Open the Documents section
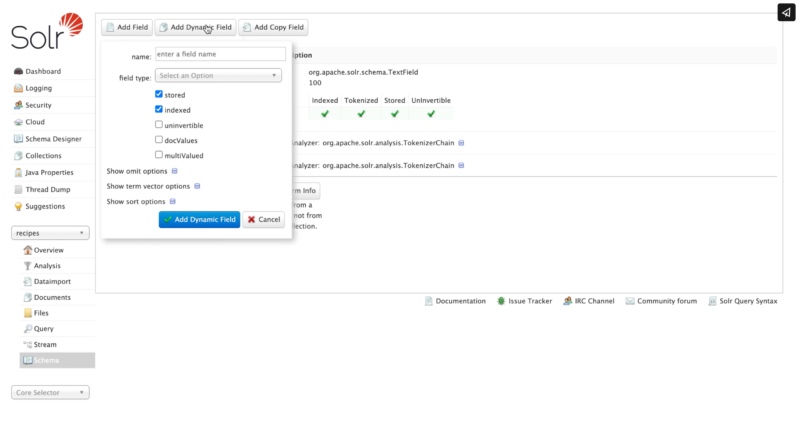The width and height of the screenshot is (800, 423). pyautogui.click(x=52, y=297)
